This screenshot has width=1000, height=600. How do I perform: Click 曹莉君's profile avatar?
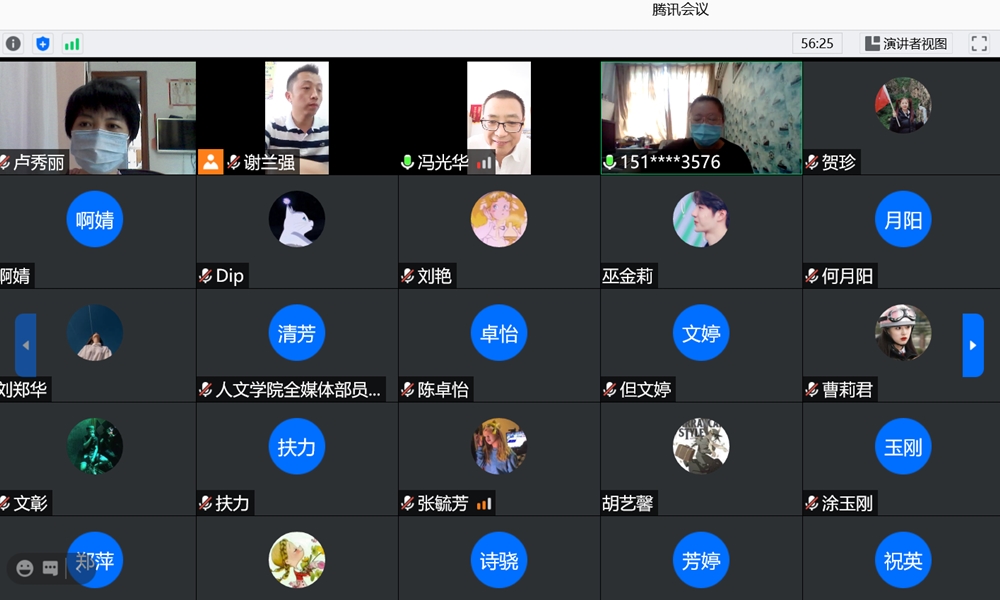903,332
